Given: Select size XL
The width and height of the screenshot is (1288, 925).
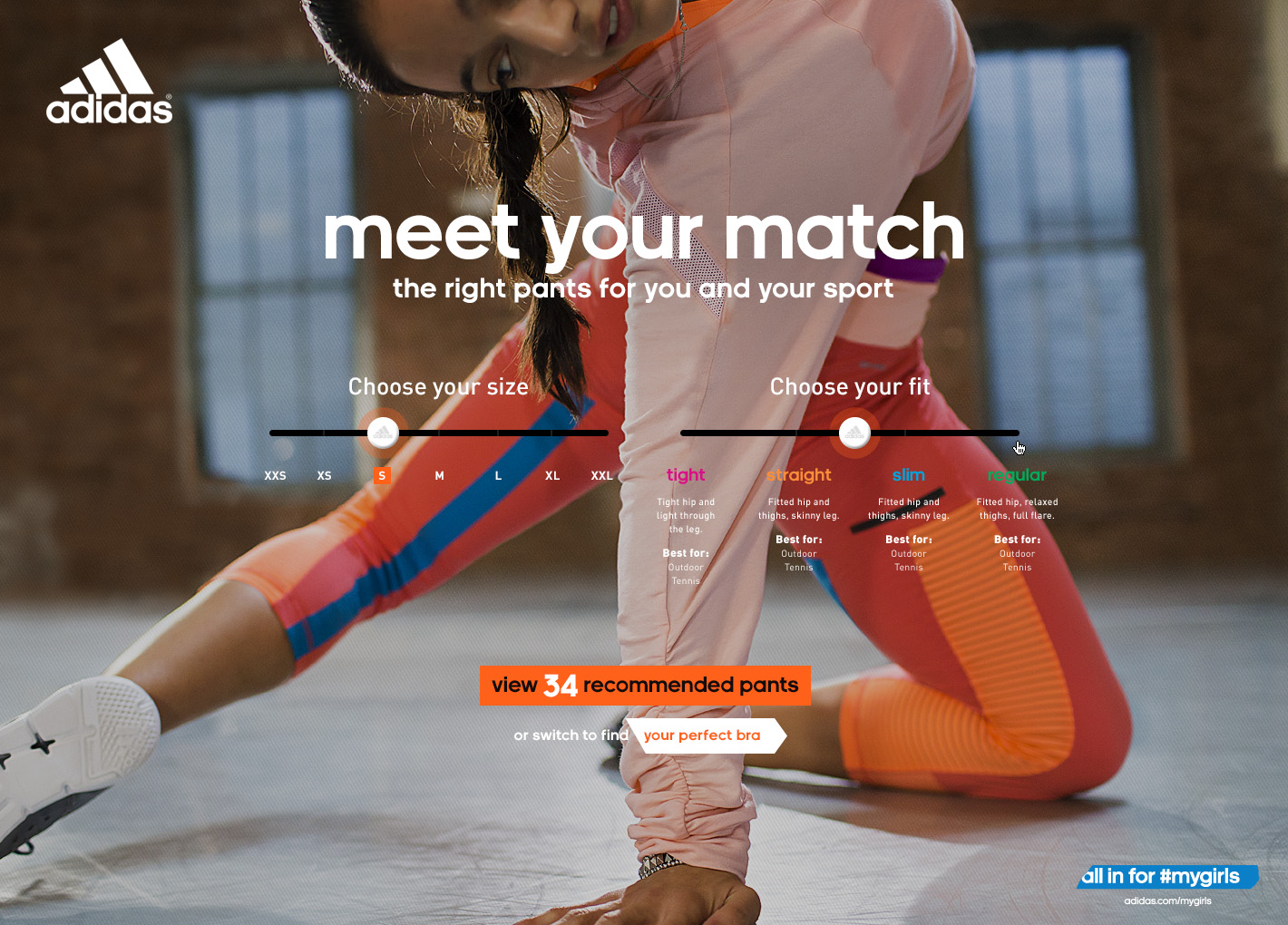Looking at the screenshot, I should coord(552,475).
